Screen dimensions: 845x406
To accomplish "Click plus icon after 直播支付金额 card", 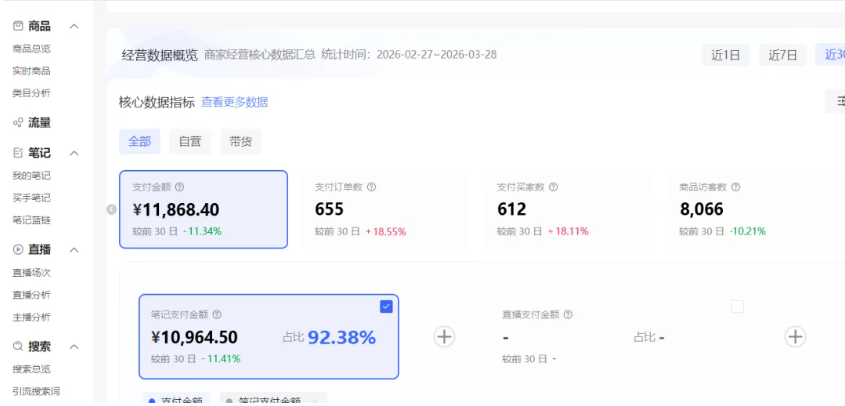I will (795, 337).
